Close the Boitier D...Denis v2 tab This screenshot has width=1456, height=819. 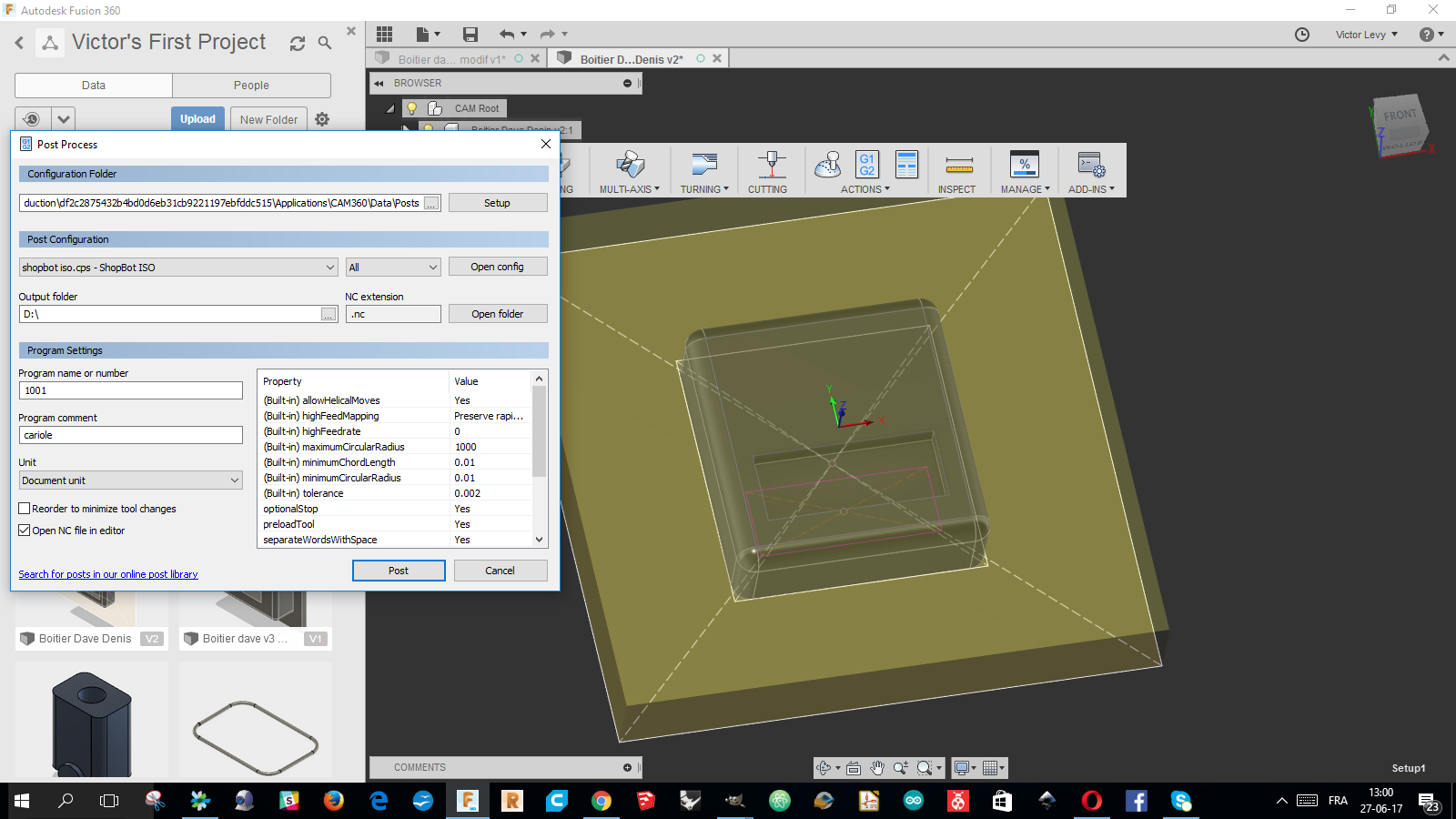[717, 58]
